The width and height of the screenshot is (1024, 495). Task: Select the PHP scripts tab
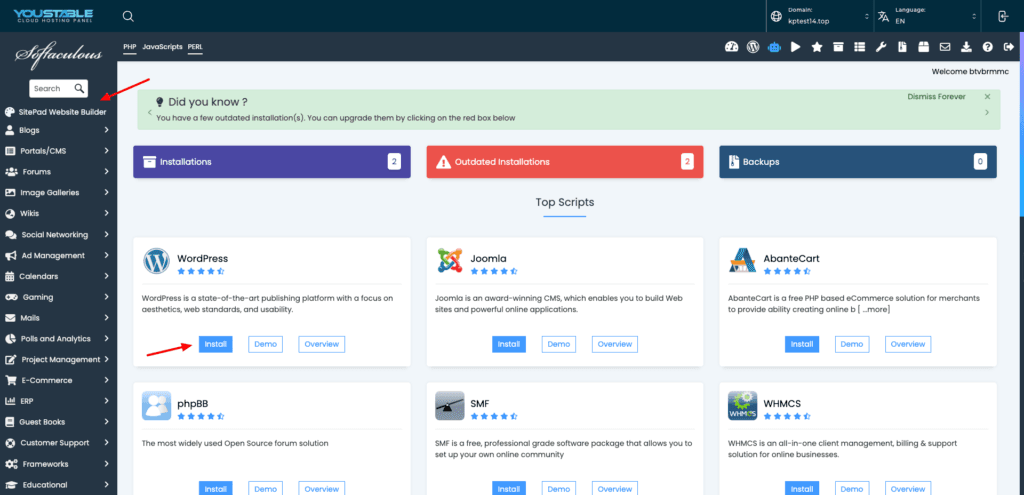point(129,47)
